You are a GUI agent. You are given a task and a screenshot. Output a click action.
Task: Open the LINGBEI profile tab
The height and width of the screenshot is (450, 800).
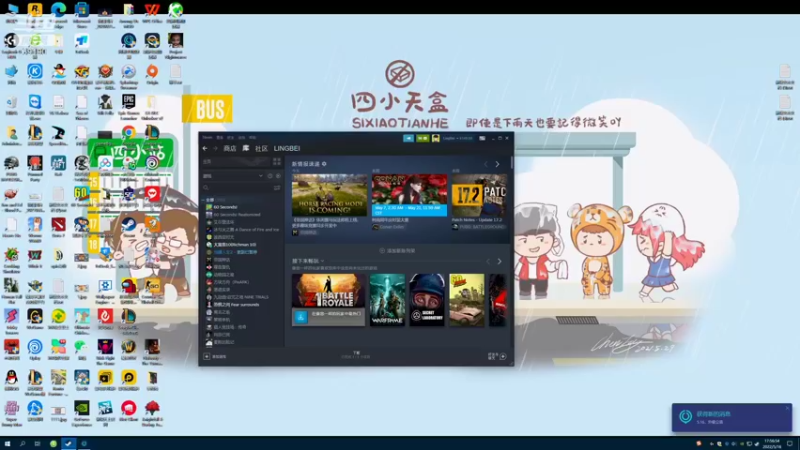coord(287,148)
